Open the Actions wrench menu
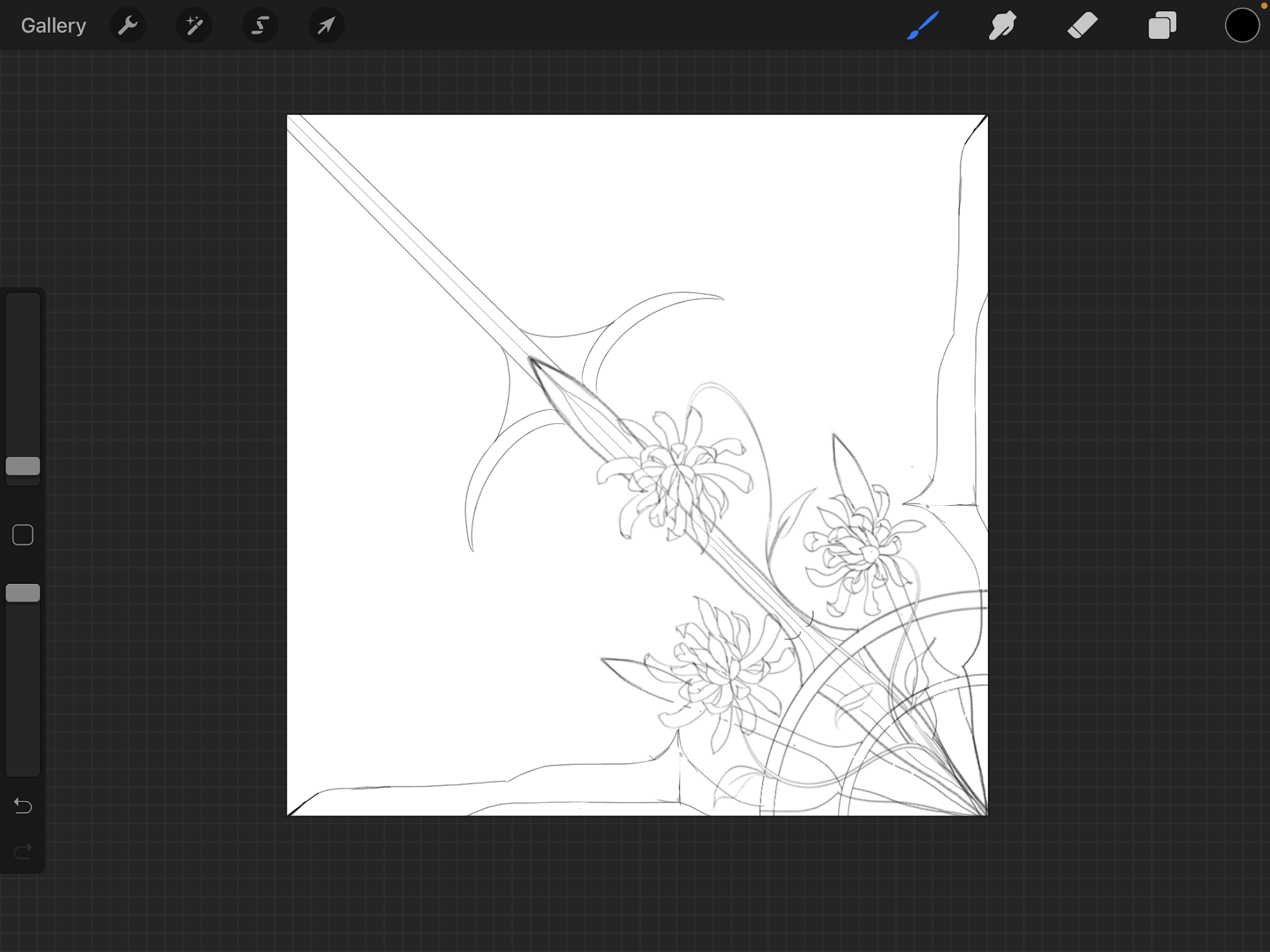Image resolution: width=1270 pixels, height=952 pixels. (128, 25)
